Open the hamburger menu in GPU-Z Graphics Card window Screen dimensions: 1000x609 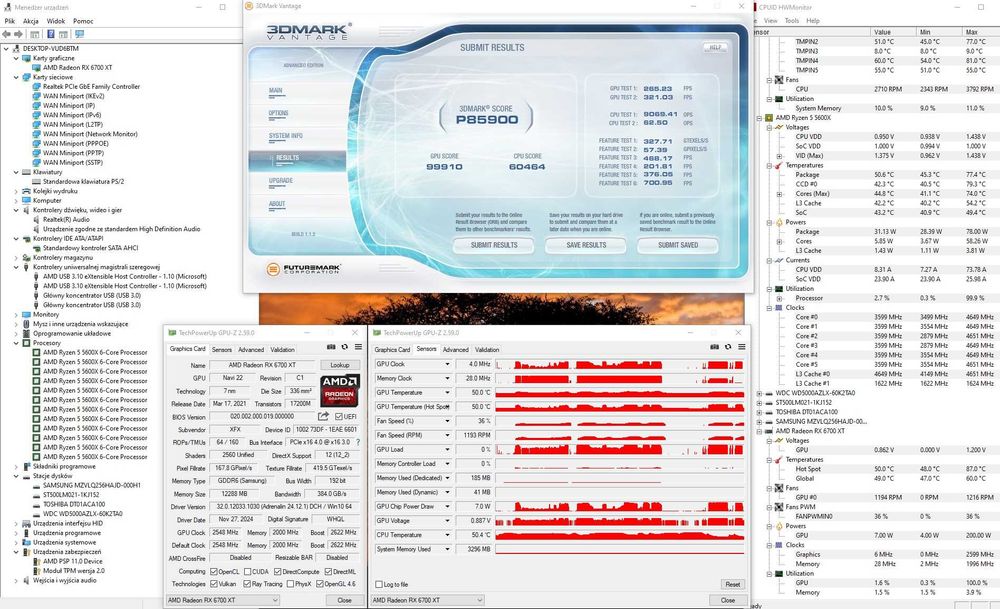pyautogui.click(x=358, y=347)
